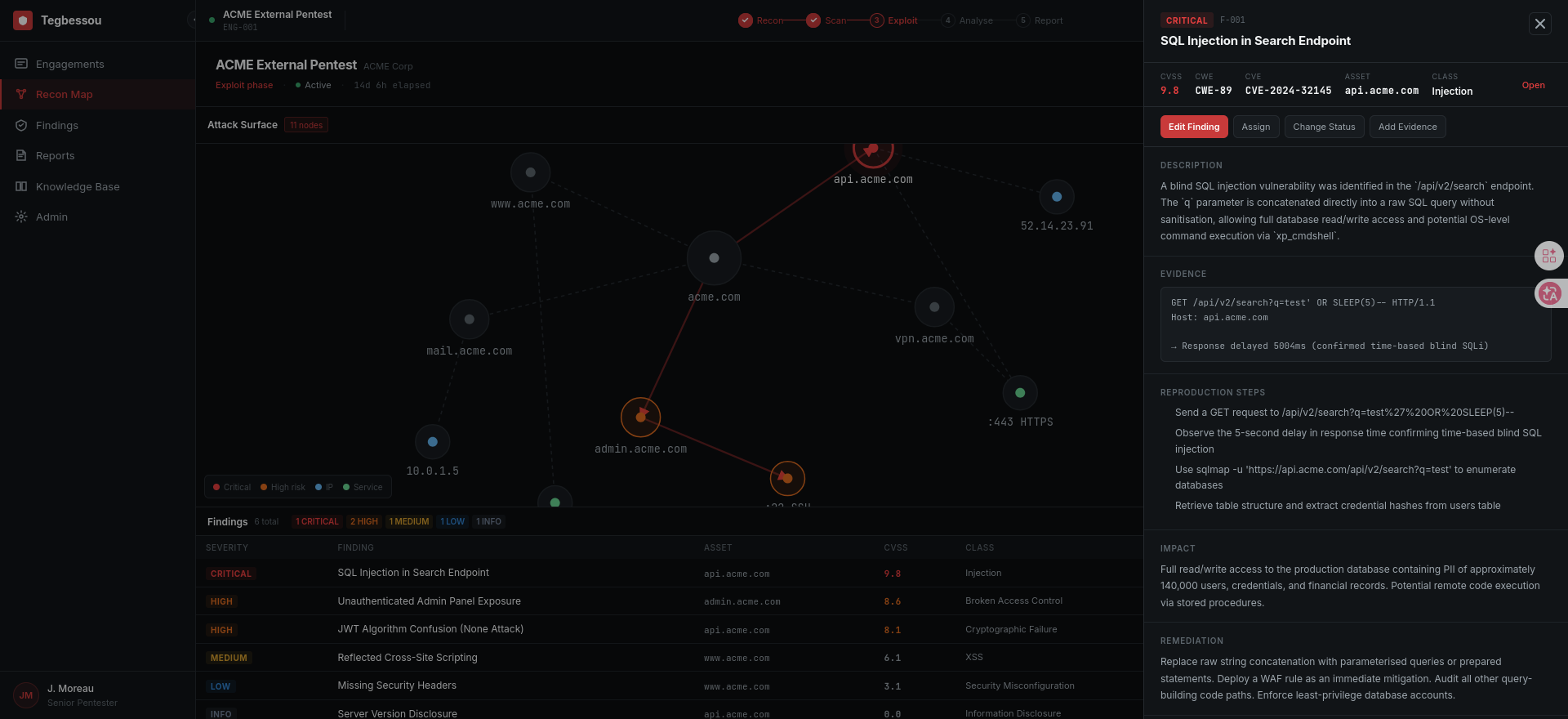Select the vpn.acme.com node on map
Viewport: 1568px width, 719px height.
(934, 307)
